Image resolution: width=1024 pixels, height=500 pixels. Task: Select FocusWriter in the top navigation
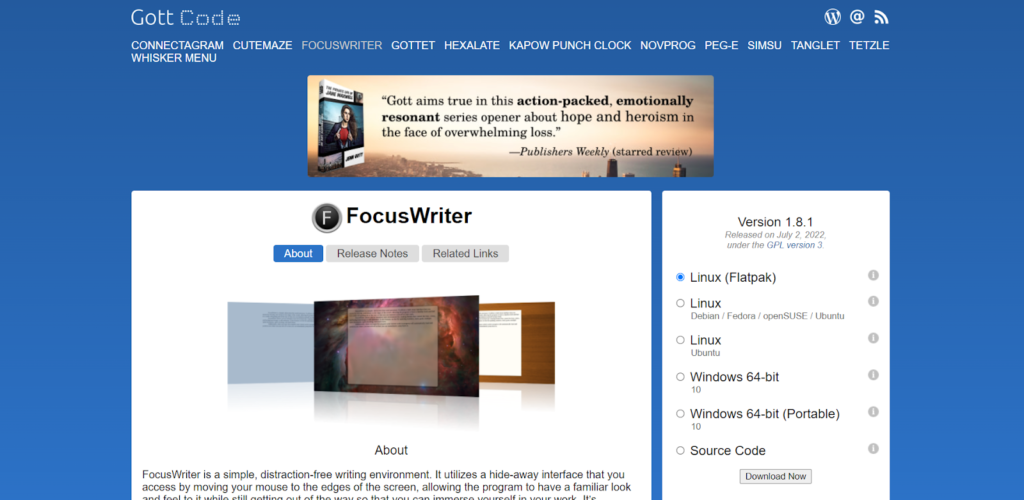342,46
